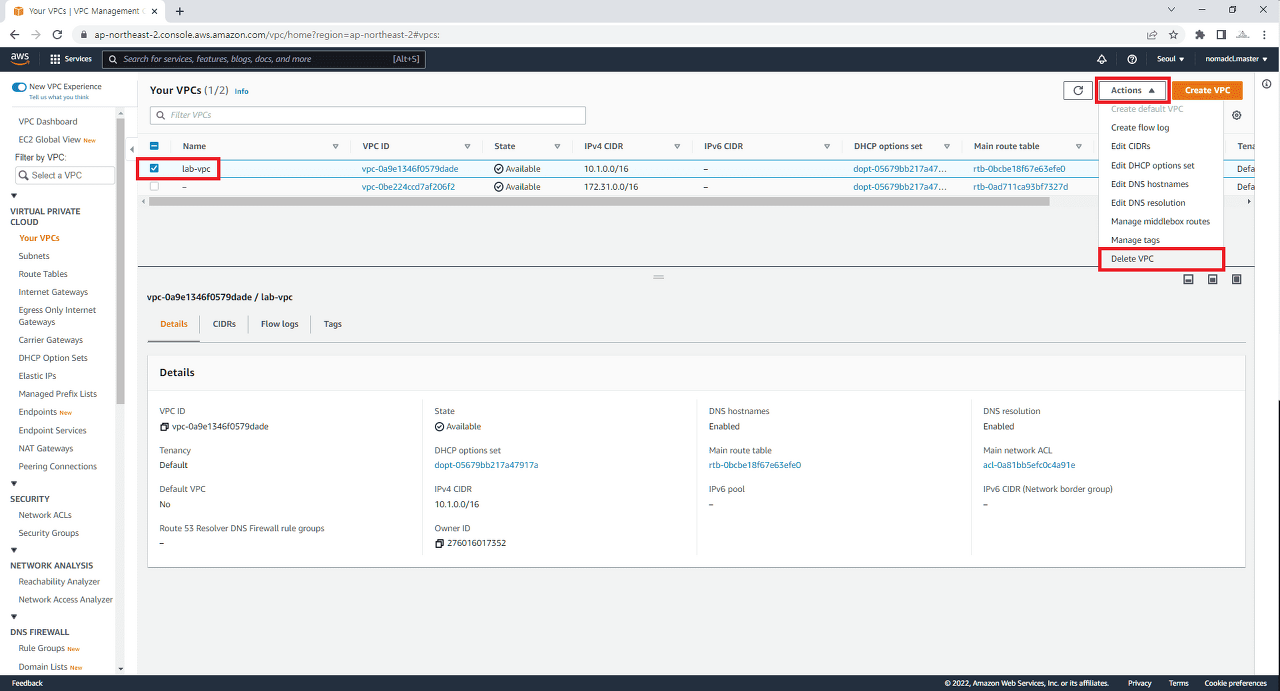Open vpc-0a9e1346f0579dade link in table
This screenshot has width=1280, height=691.
tap(410, 168)
